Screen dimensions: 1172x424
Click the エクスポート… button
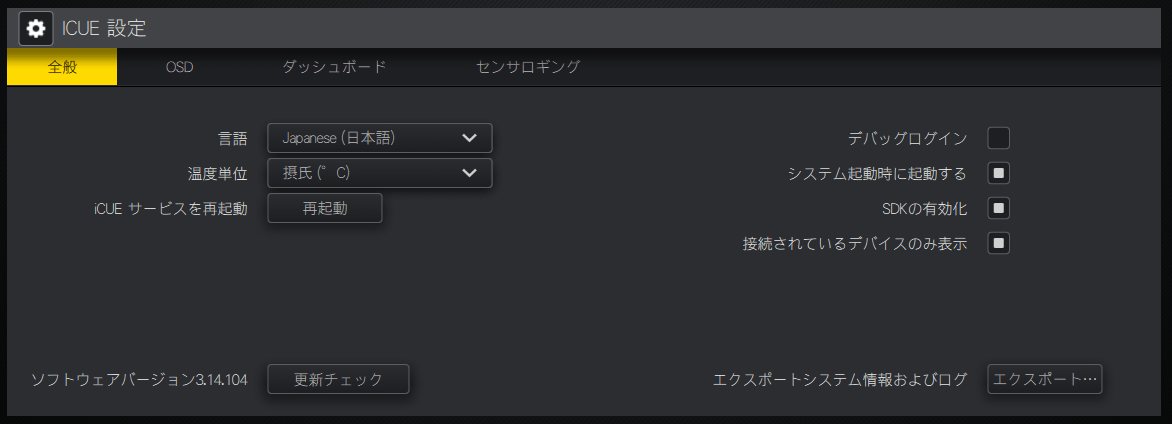[x=1044, y=380]
